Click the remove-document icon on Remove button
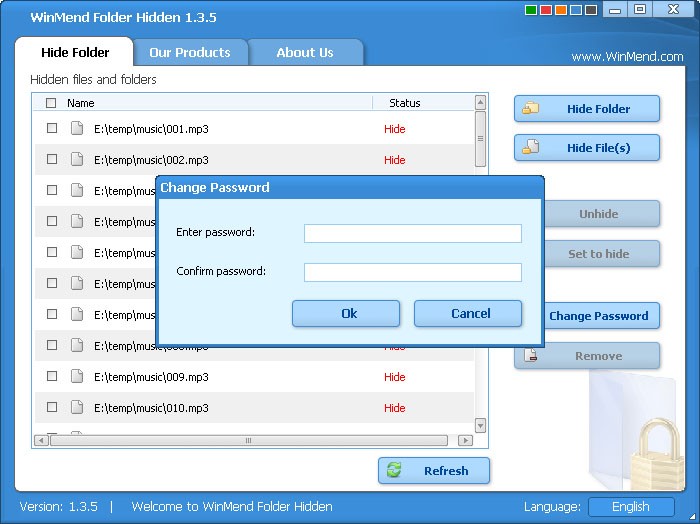700x524 pixels. click(x=530, y=355)
